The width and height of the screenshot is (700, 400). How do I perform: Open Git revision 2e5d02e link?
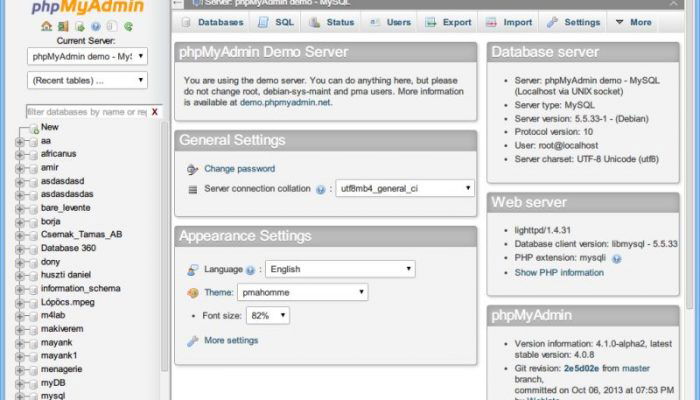click(581, 368)
